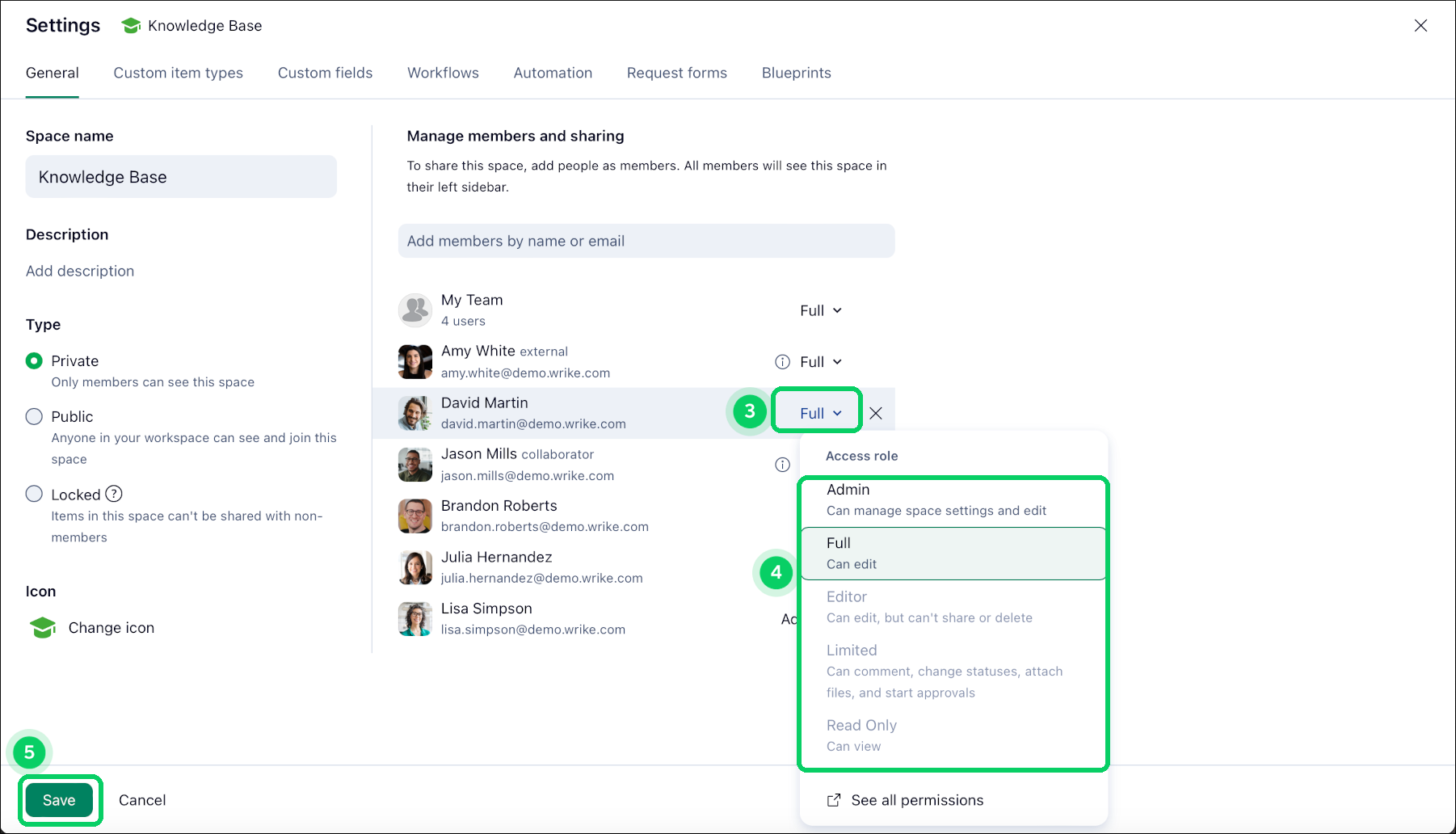
Task: Click the info icon beside Jason Mills
Action: (x=781, y=464)
